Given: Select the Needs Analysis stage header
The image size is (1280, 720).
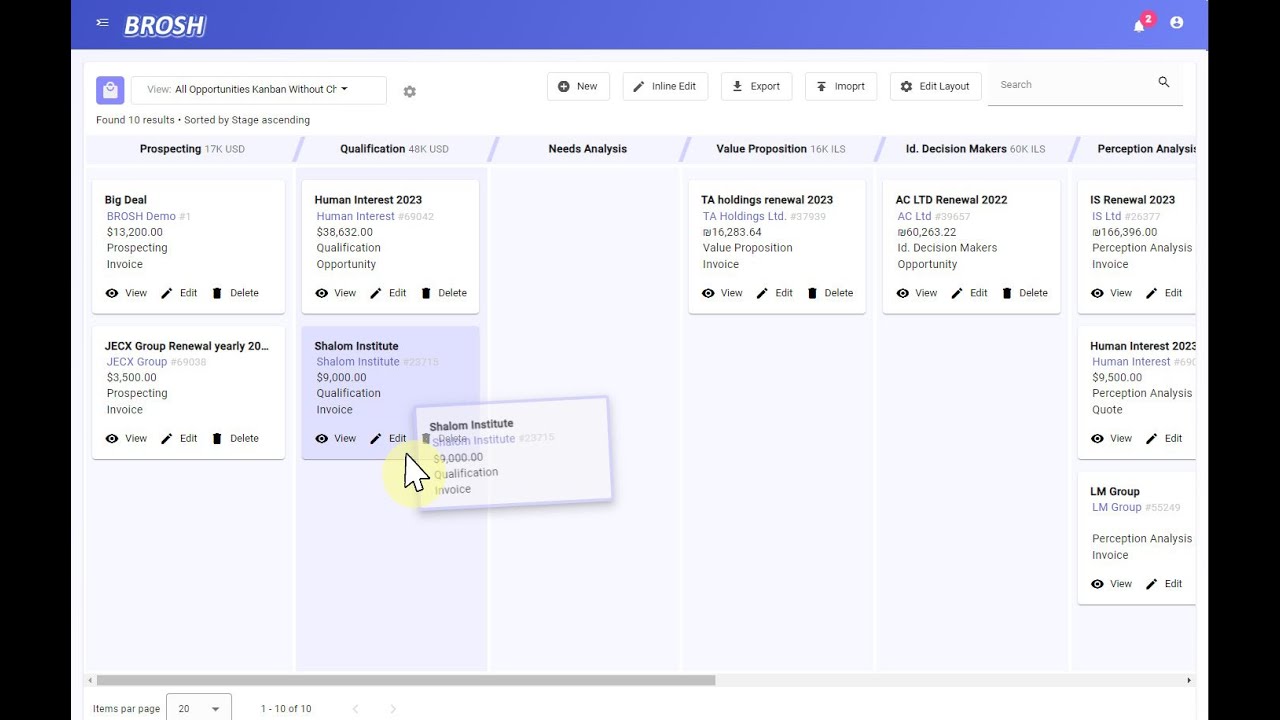Looking at the screenshot, I should pyautogui.click(x=587, y=149).
